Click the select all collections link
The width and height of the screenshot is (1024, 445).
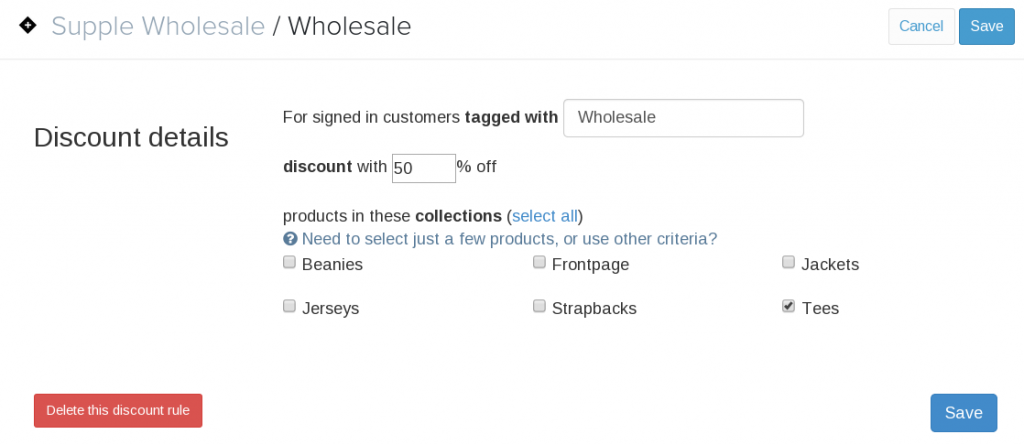pos(545,216)
